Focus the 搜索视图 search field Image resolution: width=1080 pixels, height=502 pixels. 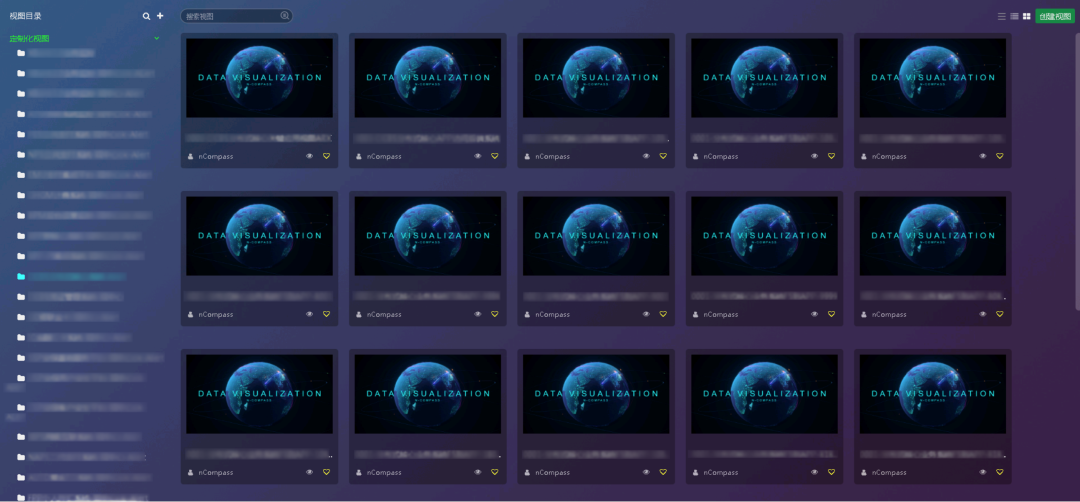(236, 16)
